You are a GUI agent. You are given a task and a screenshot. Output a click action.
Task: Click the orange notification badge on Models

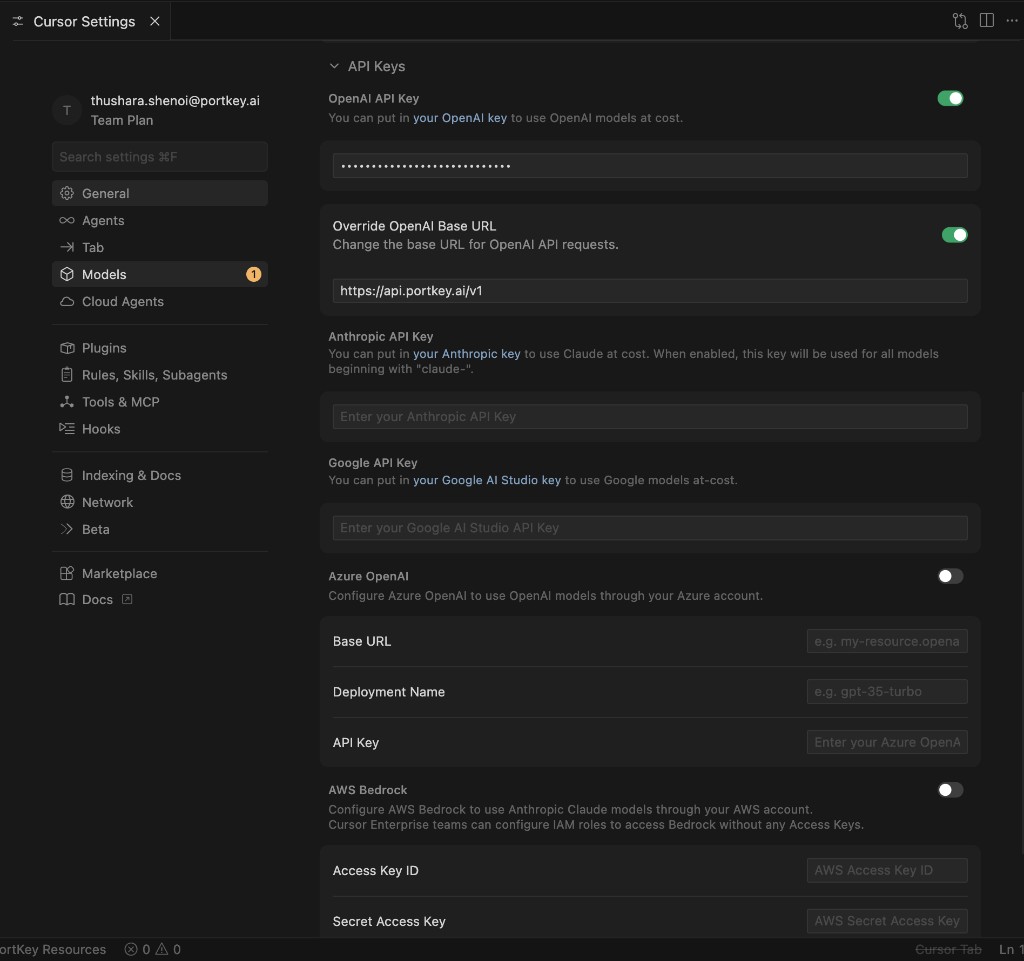(253, 274)
